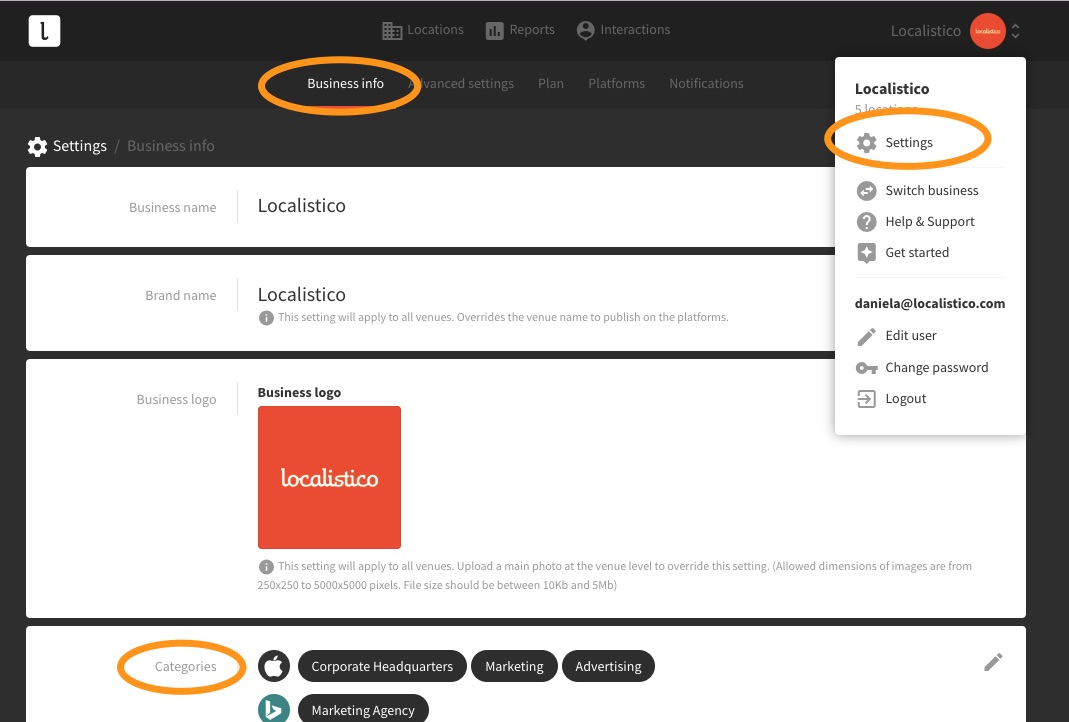Select Switch business in the account dropdown
This screenshot has width=1069, height=722.
918,191
